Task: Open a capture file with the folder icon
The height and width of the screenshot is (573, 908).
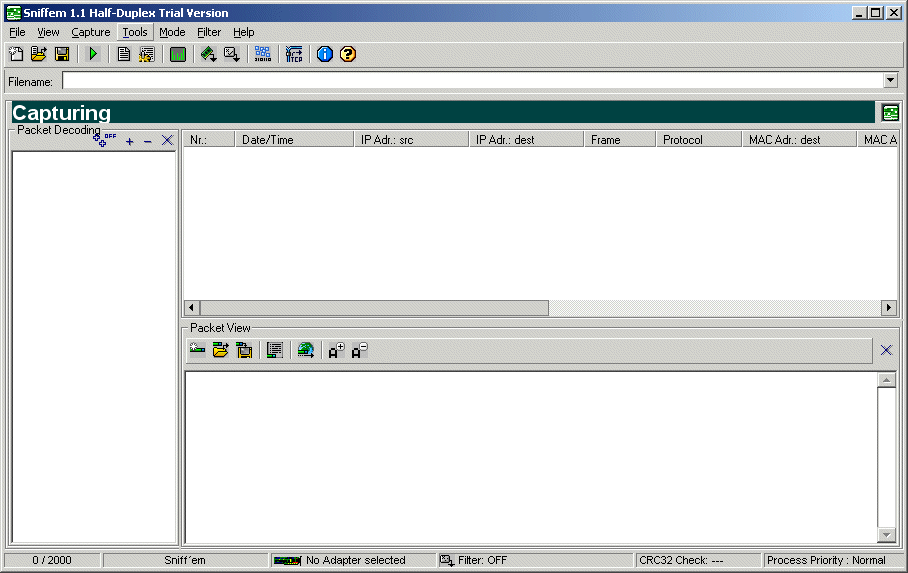Action: pos(39,54)
